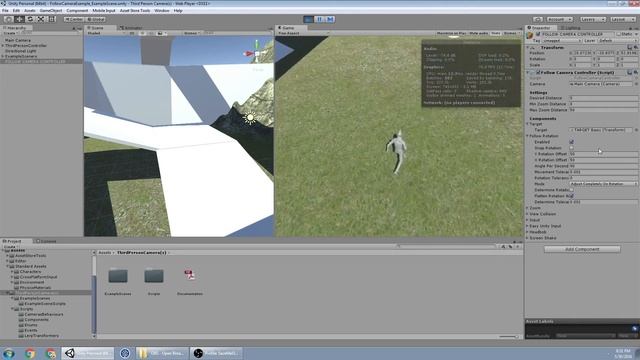Expand the View Collision section

point(527,214)
